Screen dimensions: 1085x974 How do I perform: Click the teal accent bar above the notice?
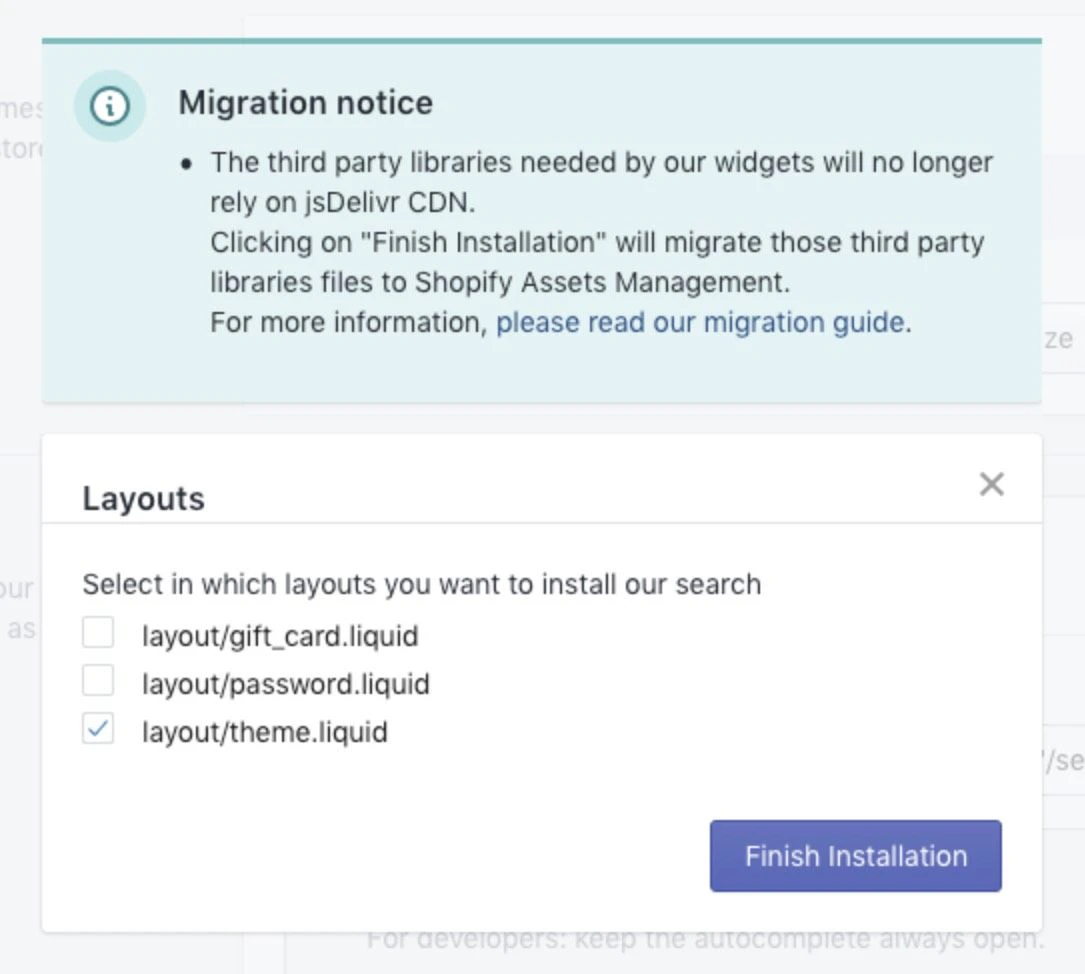[542, 42]
